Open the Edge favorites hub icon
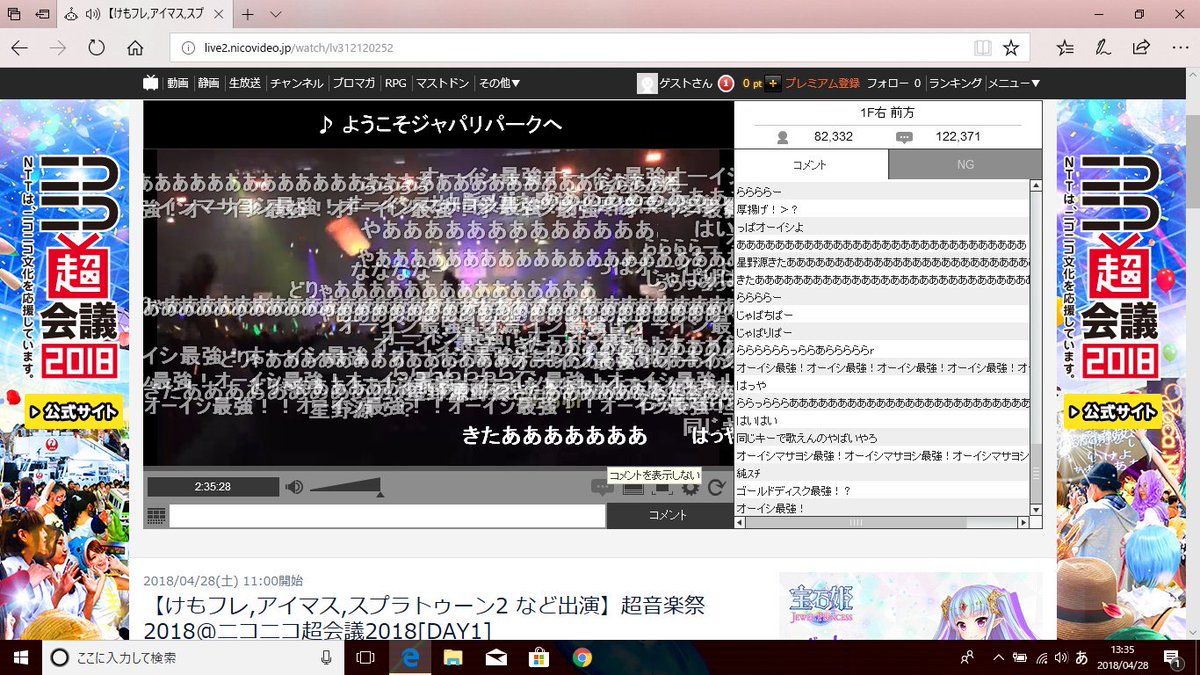The width and height of the screenshot is (1200, 675). coord(1065,47)
